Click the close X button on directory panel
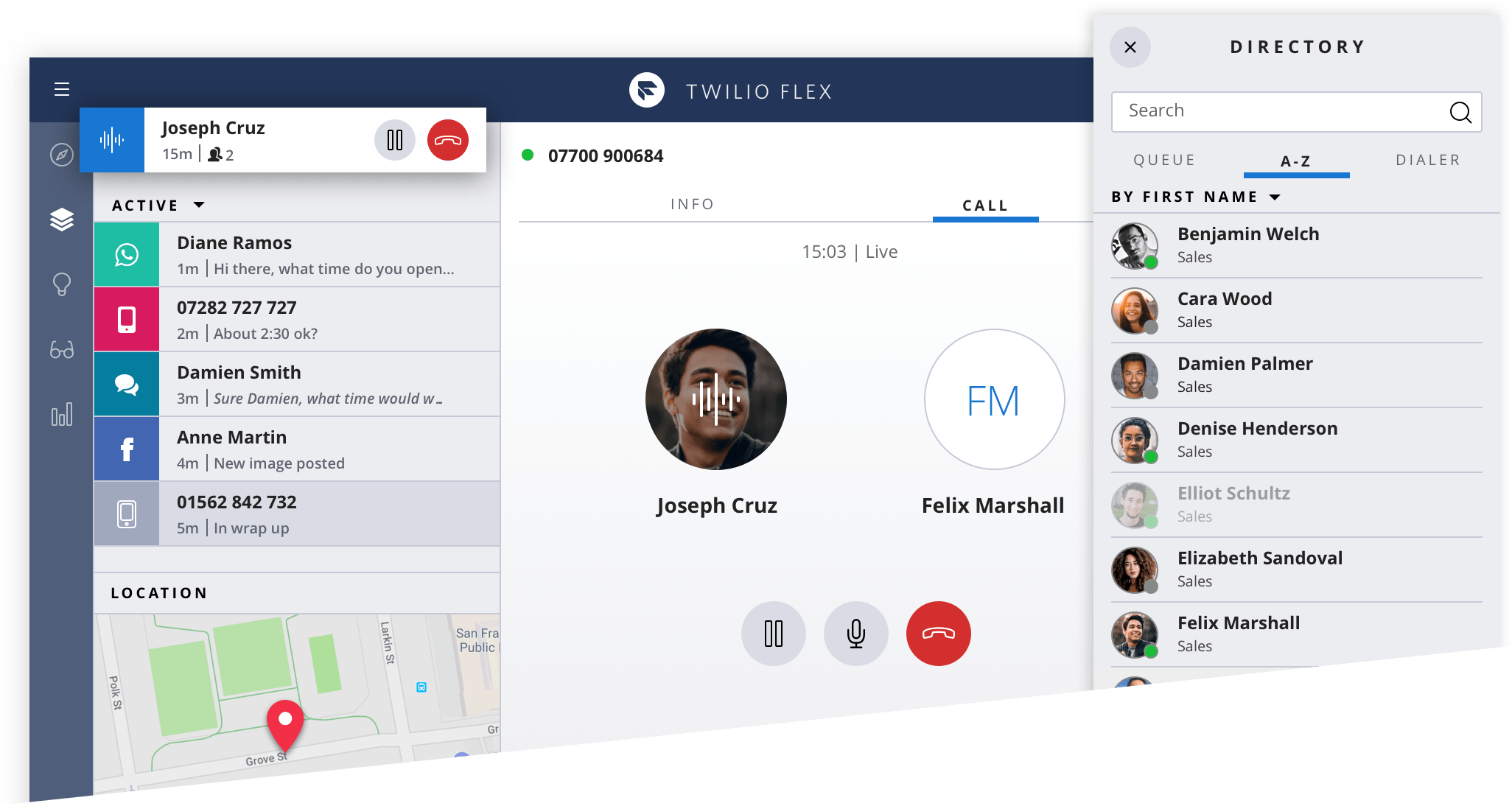The image size is (1512, 806). point(1130,47)
